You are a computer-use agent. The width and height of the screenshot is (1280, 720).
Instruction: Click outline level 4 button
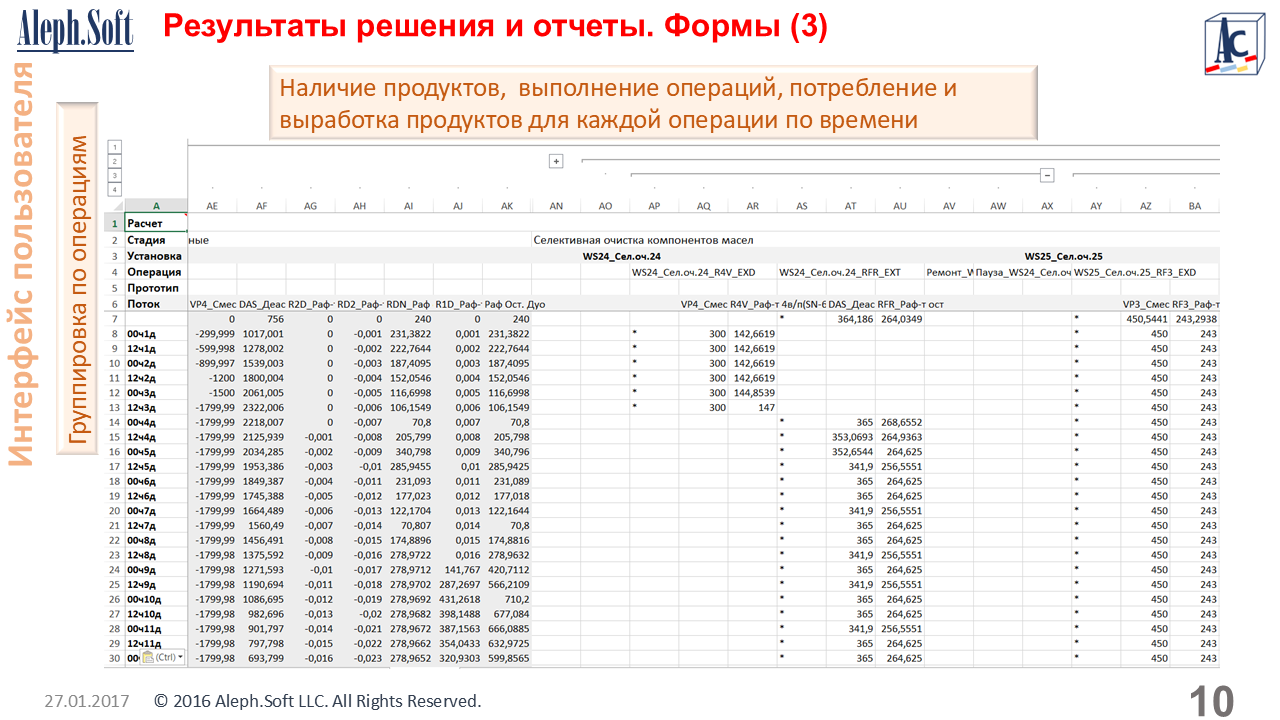[x=114, y=189]
